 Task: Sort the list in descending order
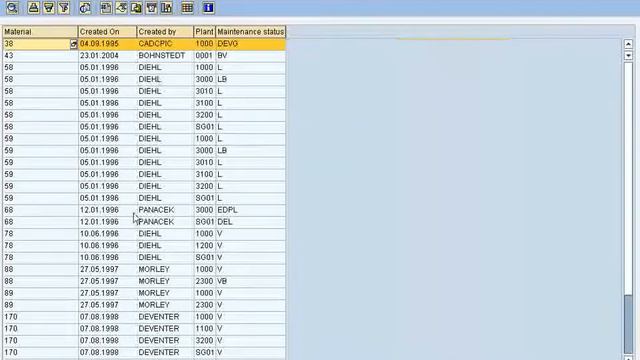(x=49, y=8)
